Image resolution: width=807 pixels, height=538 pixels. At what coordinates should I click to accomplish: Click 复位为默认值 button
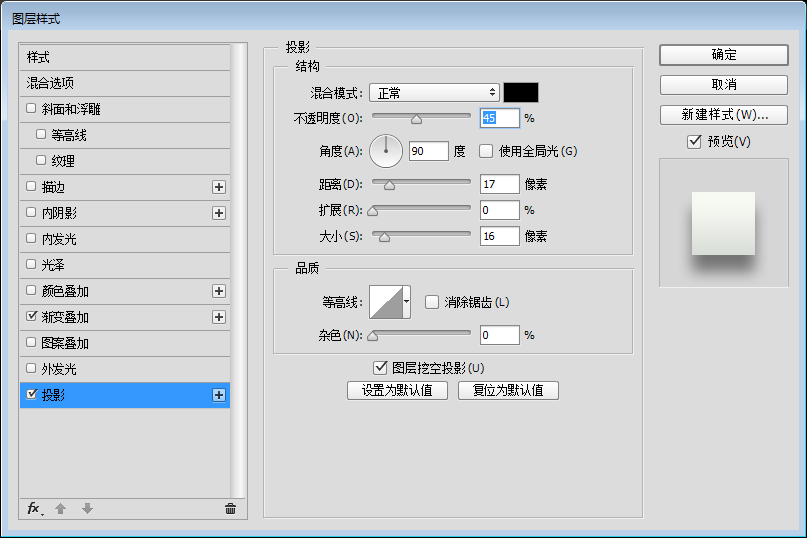click(x=508, y=390)
